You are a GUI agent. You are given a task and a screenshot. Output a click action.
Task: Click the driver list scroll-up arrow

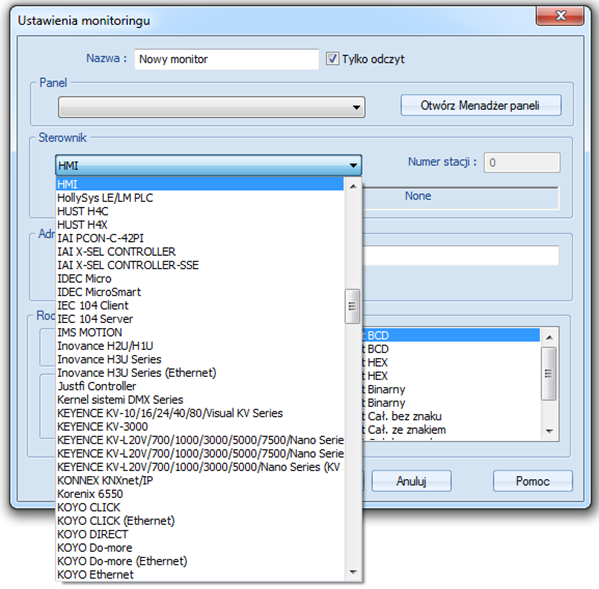(x=353, y=186)
